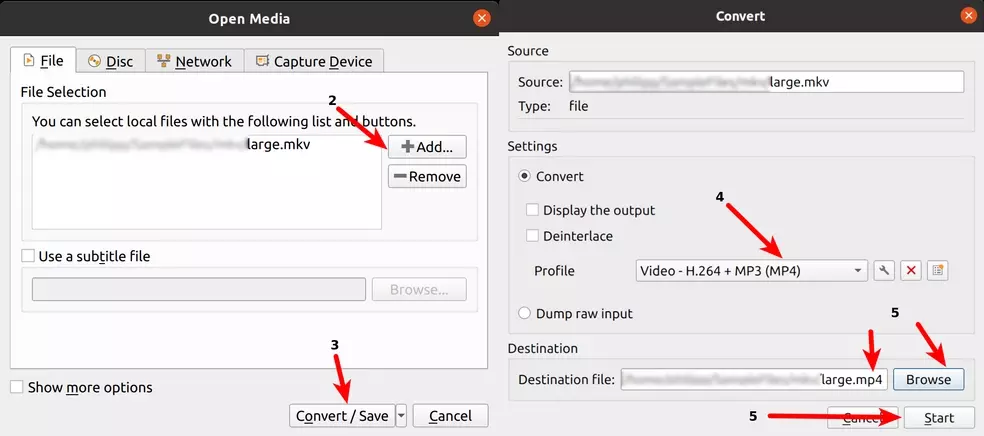Expand the Convert / Save dropdown arrow
Screen dimensions: 984x436
pyautogui.click(x=402, y=415)
